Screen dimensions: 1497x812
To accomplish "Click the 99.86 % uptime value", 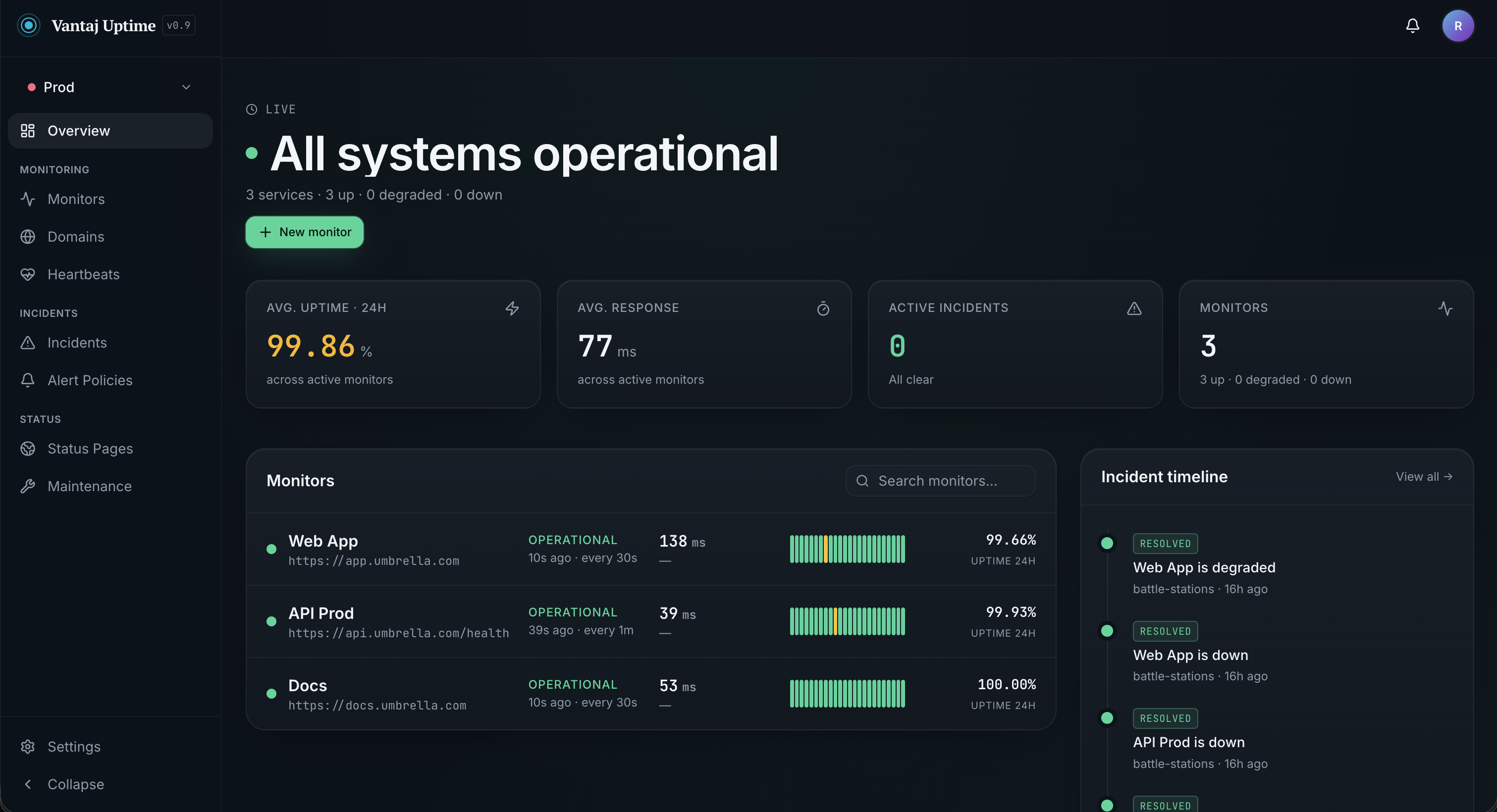I will [319, 346].
